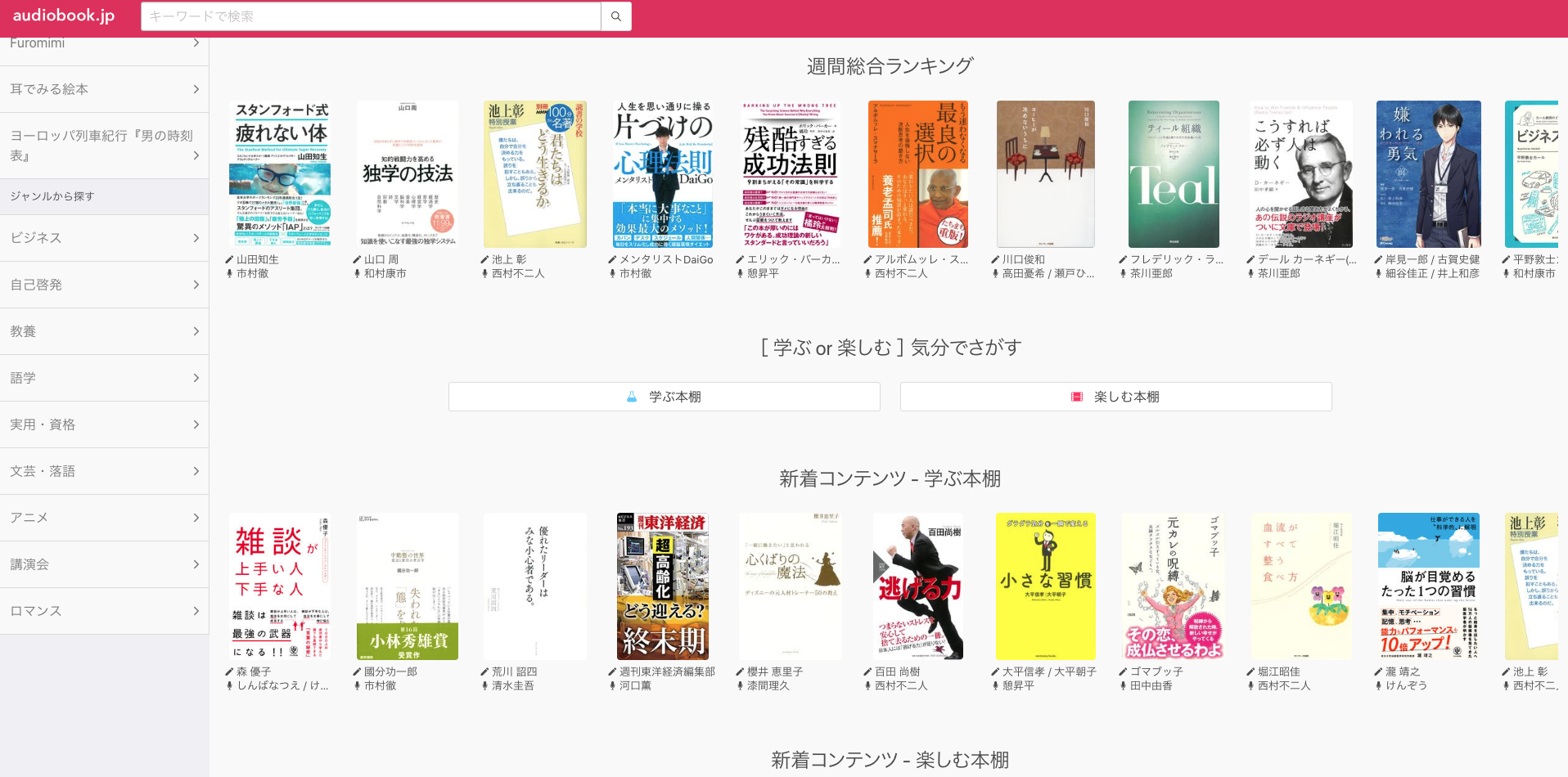1568x777 pixels.
Task: Expand the 実用・資格 category chevron
Action: (x=196, y=424)
